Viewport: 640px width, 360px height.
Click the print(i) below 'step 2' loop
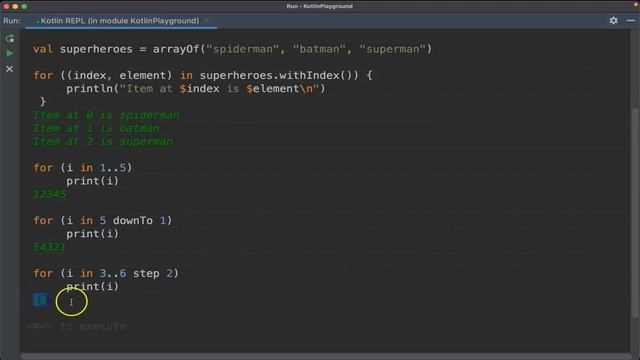[92, 286]
